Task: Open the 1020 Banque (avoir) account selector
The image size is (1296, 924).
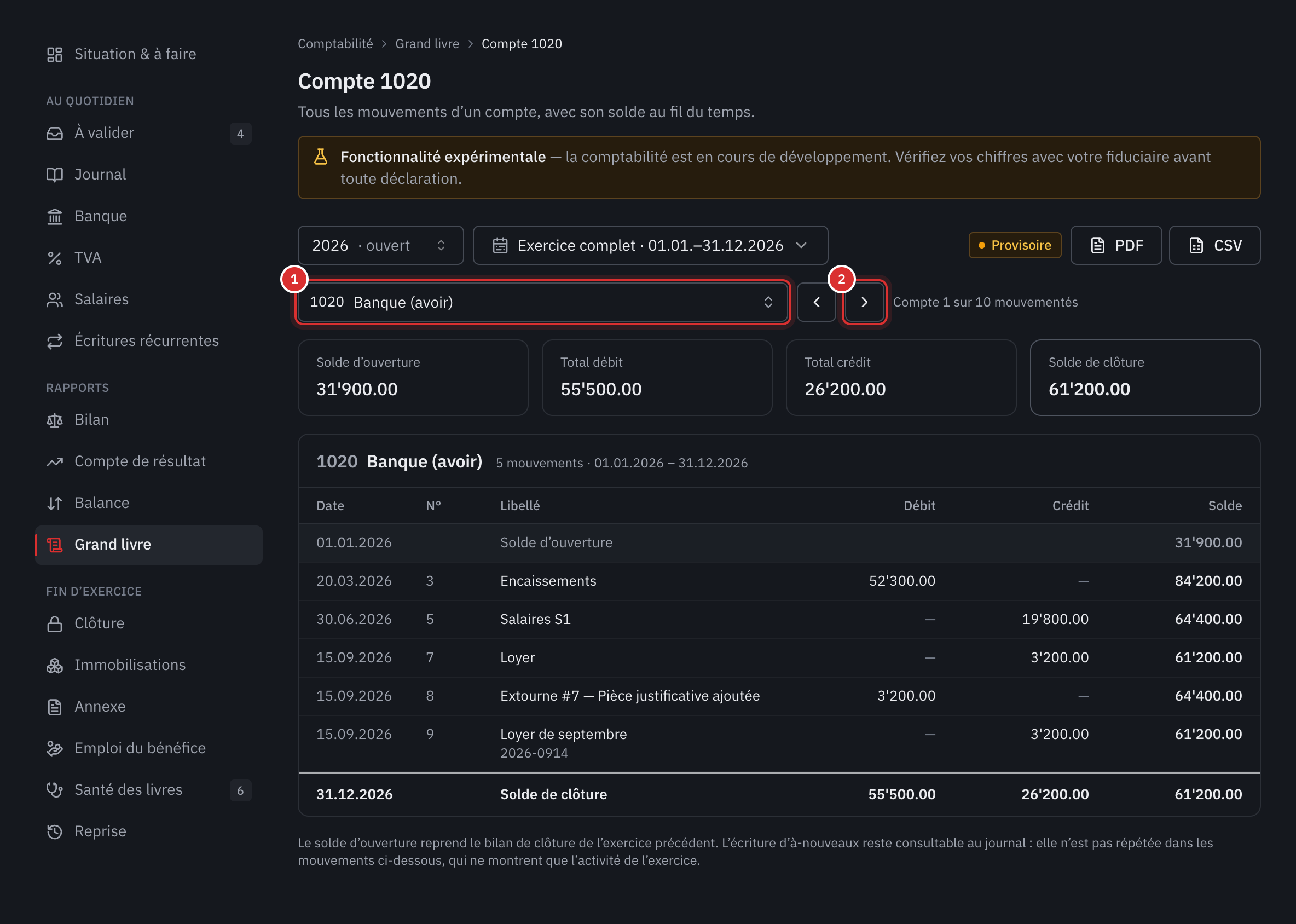Action: pyautogui.click(x=542, y=302)
